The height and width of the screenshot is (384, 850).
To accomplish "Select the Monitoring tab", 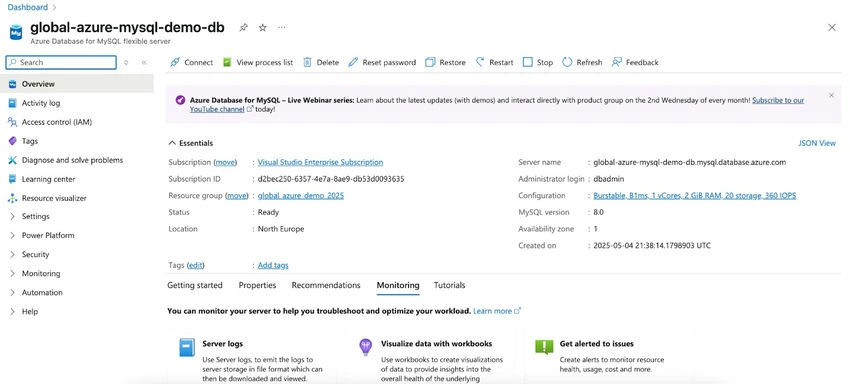I will tap(398, 285).
